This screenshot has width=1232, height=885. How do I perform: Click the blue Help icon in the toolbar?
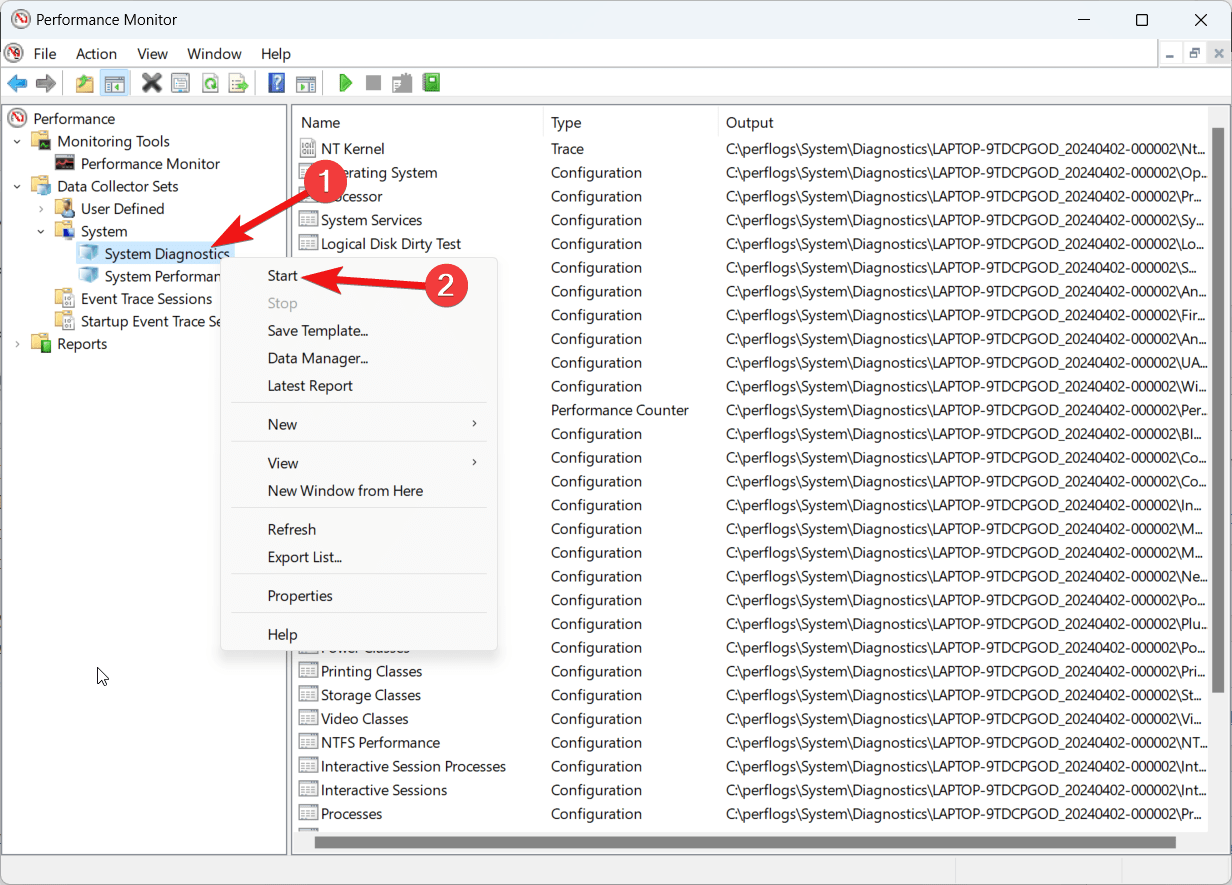[x=277, y=83]
